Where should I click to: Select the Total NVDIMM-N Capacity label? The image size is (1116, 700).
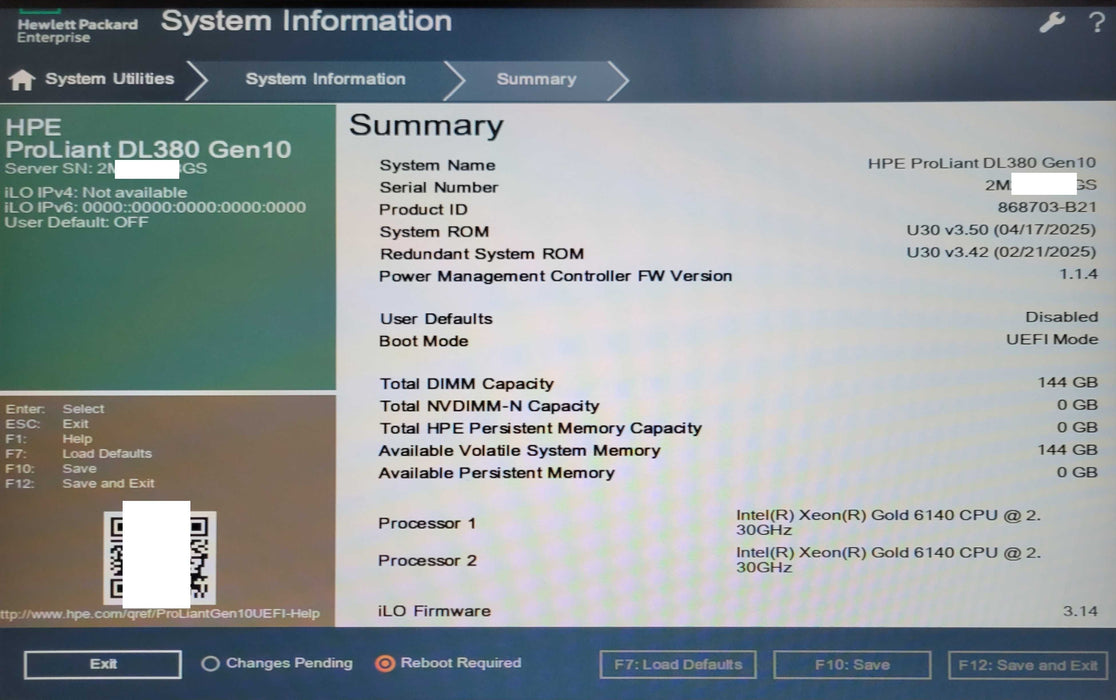(489, 406)
